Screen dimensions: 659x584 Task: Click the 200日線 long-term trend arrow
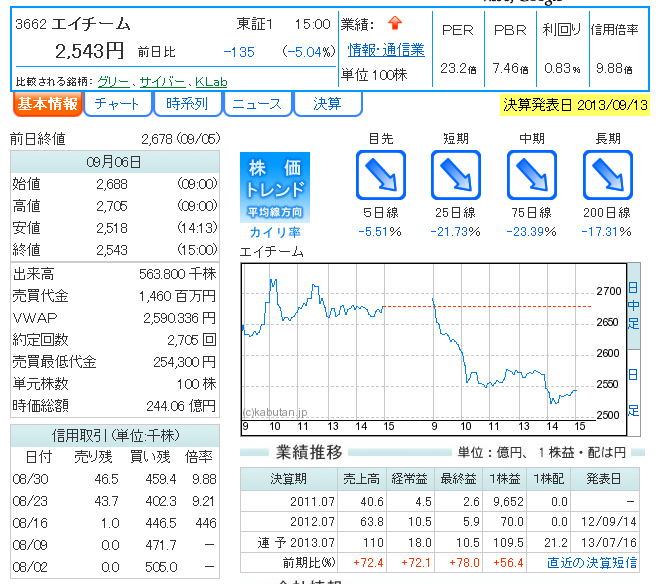coord(607,176)
